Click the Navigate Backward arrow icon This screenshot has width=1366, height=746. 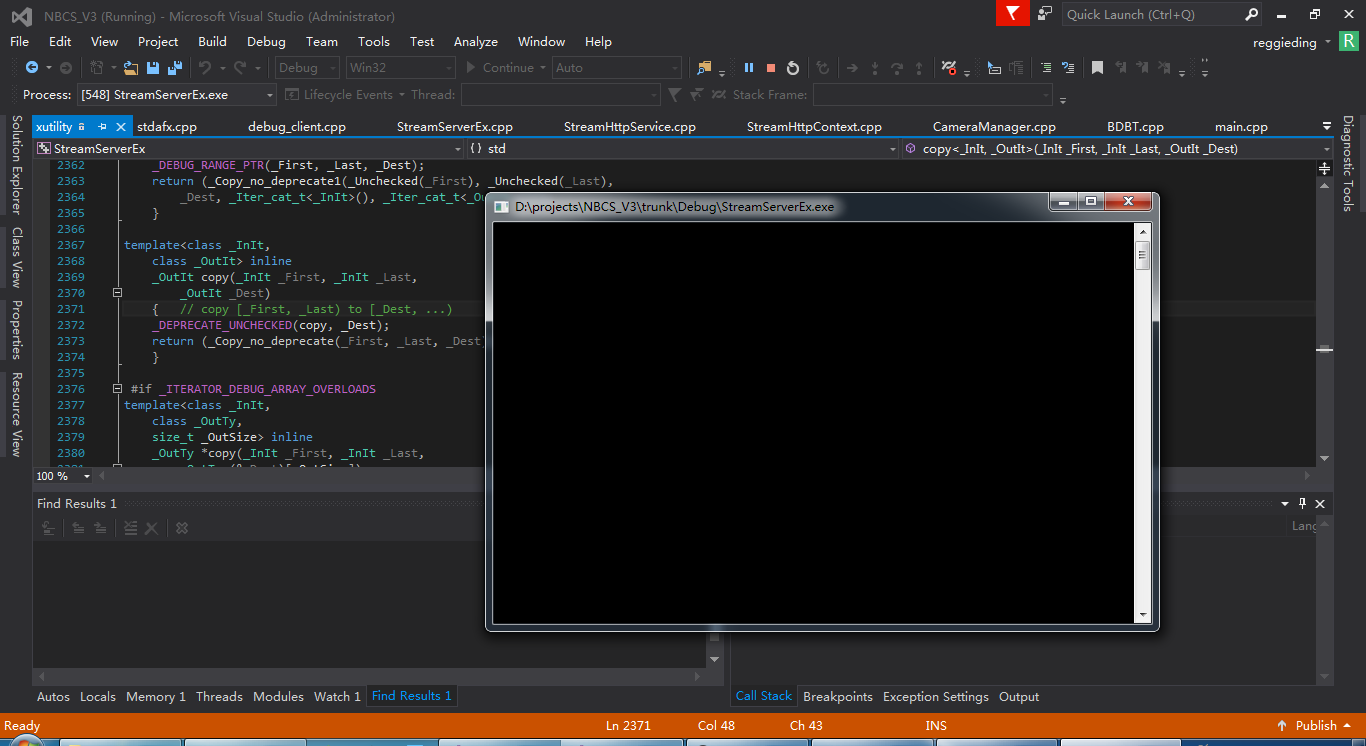click(x=32, y=68)
